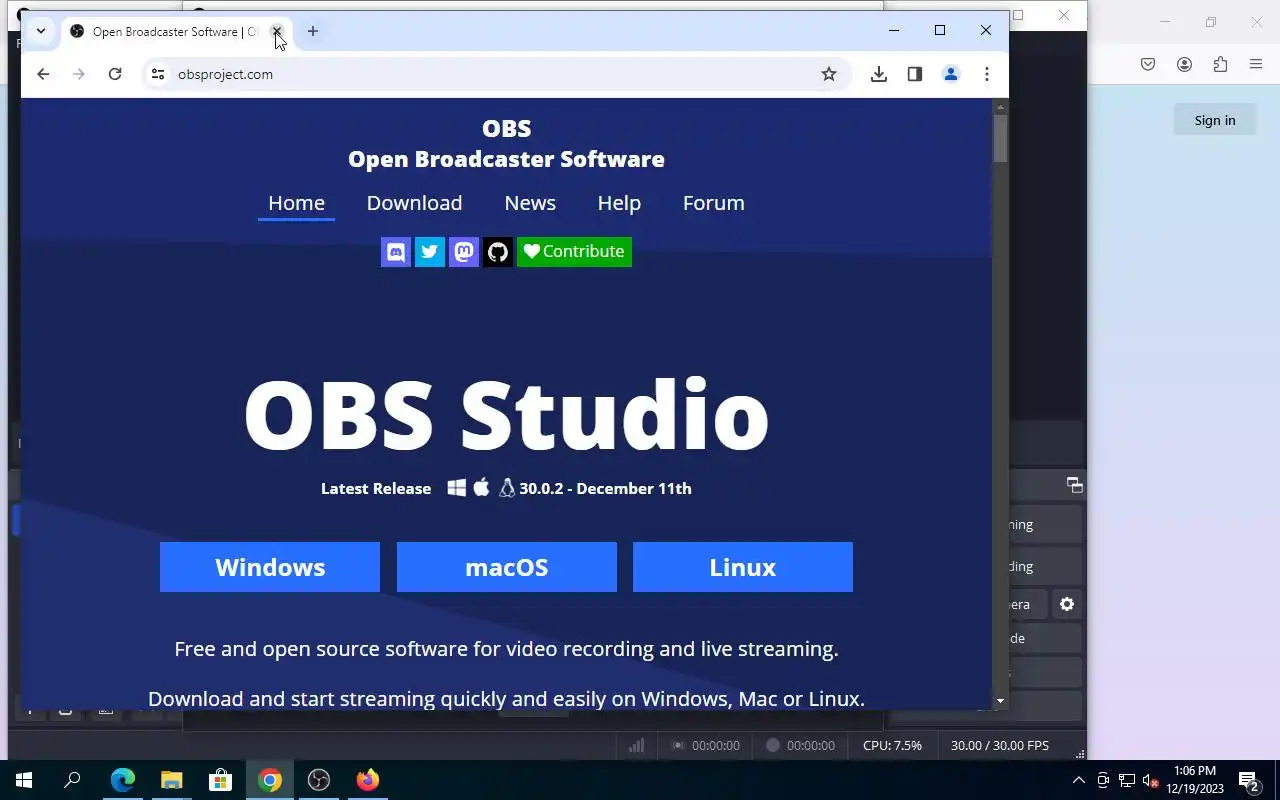Viewport: 1280px width, 800px height.
Task: Click the CPU: 7.5% status text
Action: click(x=892, y=745)
